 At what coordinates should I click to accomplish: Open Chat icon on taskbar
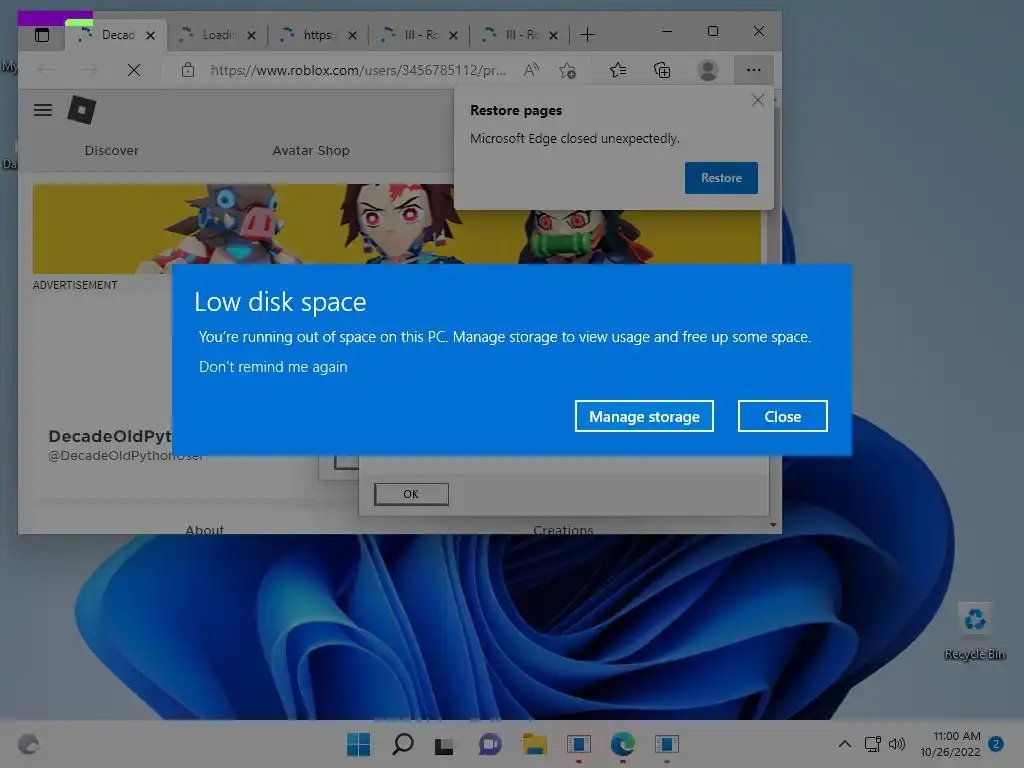pos(490,744)
